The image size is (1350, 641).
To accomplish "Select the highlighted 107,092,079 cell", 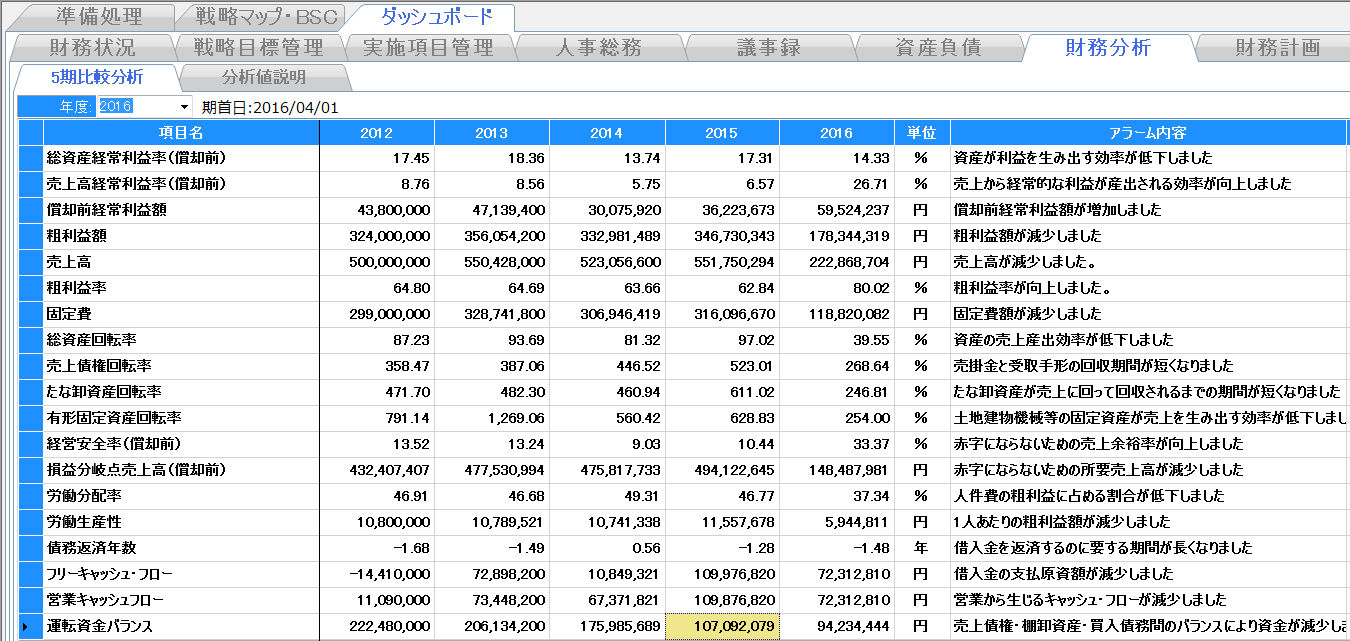I will point(721,627).
